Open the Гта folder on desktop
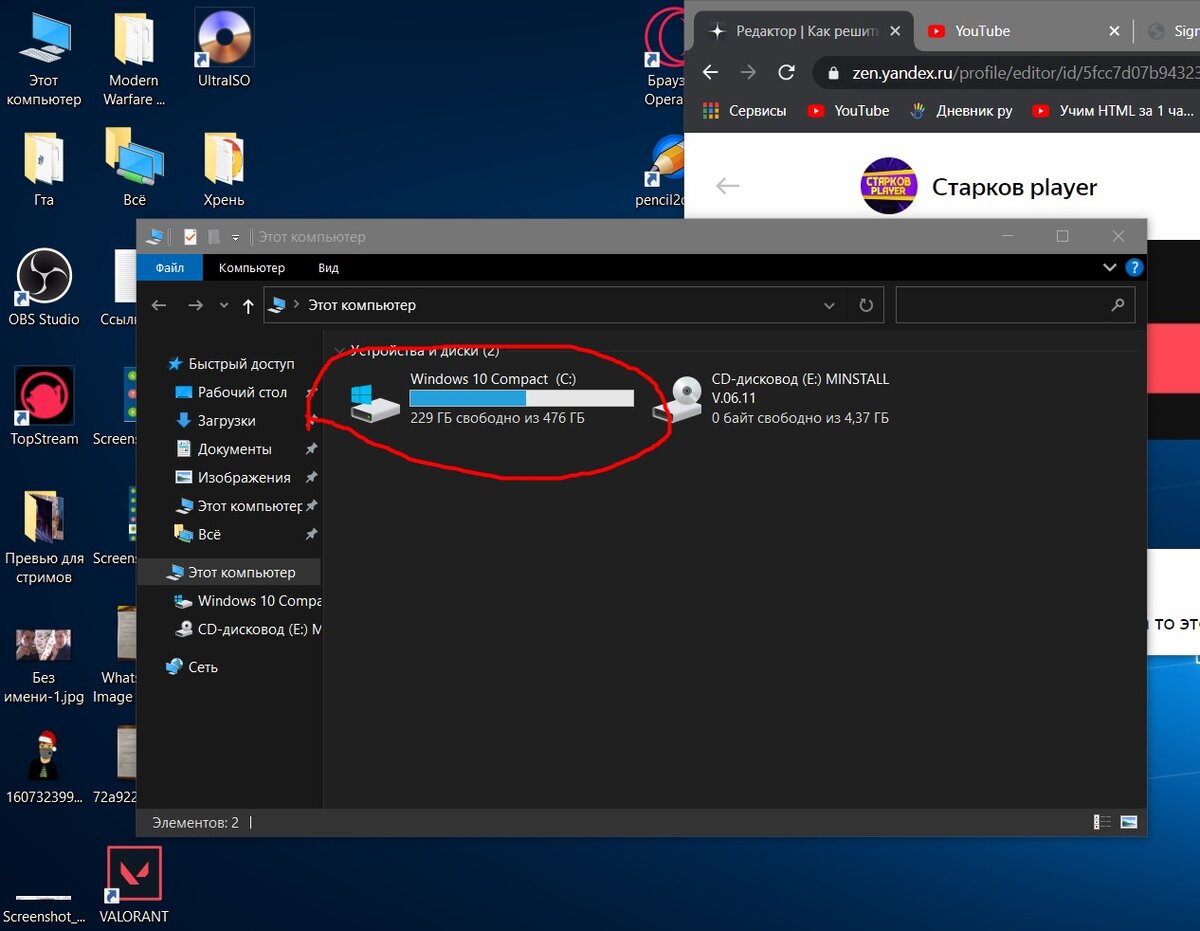The width and height of the screenshot is (1200, 931). (43, 168)
